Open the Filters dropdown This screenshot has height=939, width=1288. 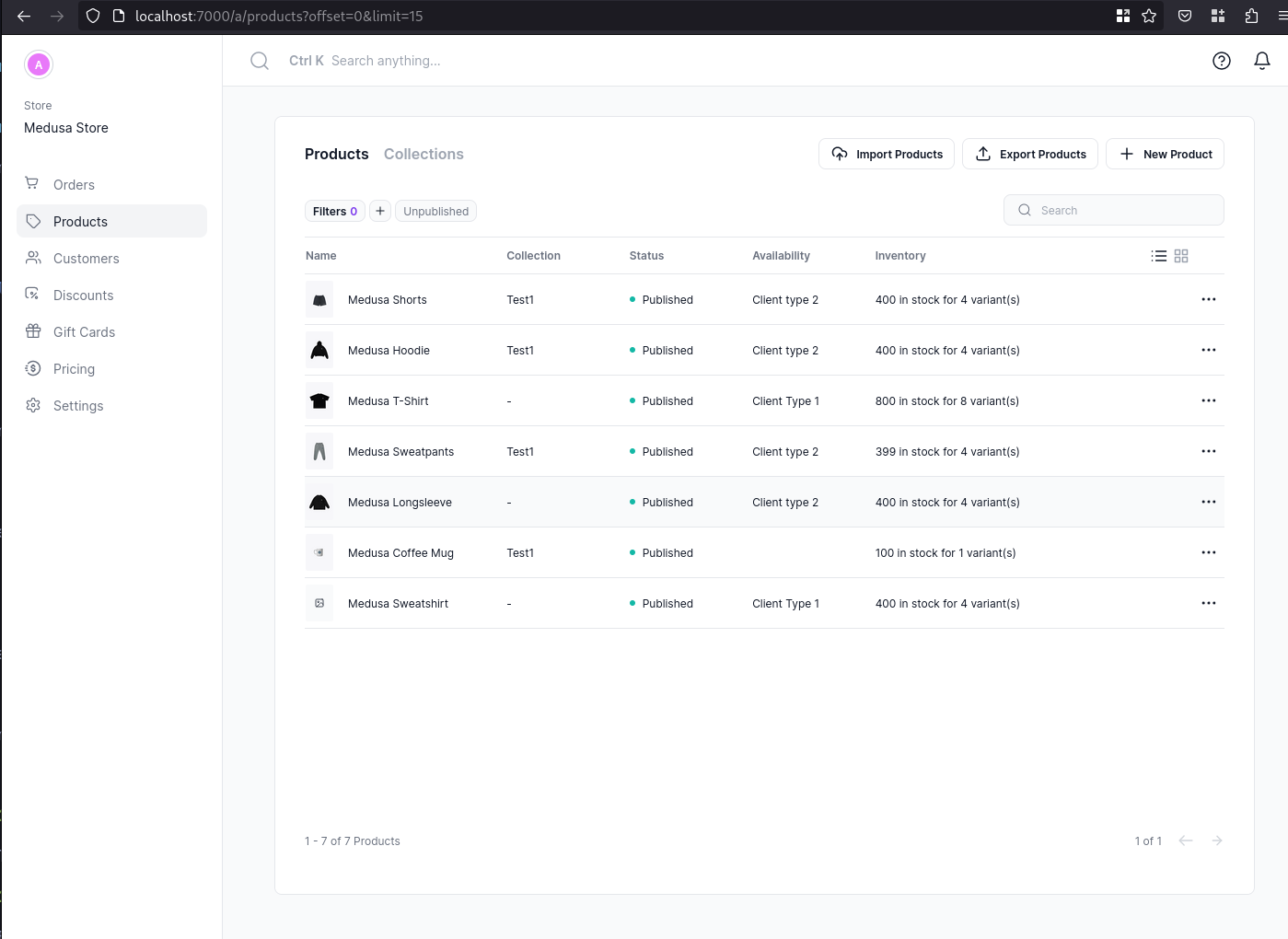(x=334, y=211)
